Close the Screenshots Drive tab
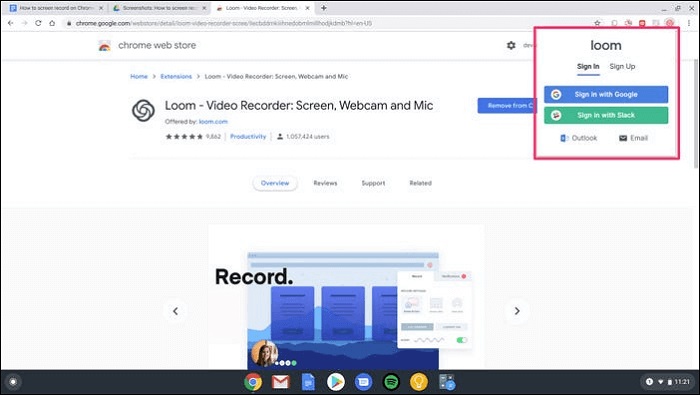This screenshot has height=395, width=700. 204,8
